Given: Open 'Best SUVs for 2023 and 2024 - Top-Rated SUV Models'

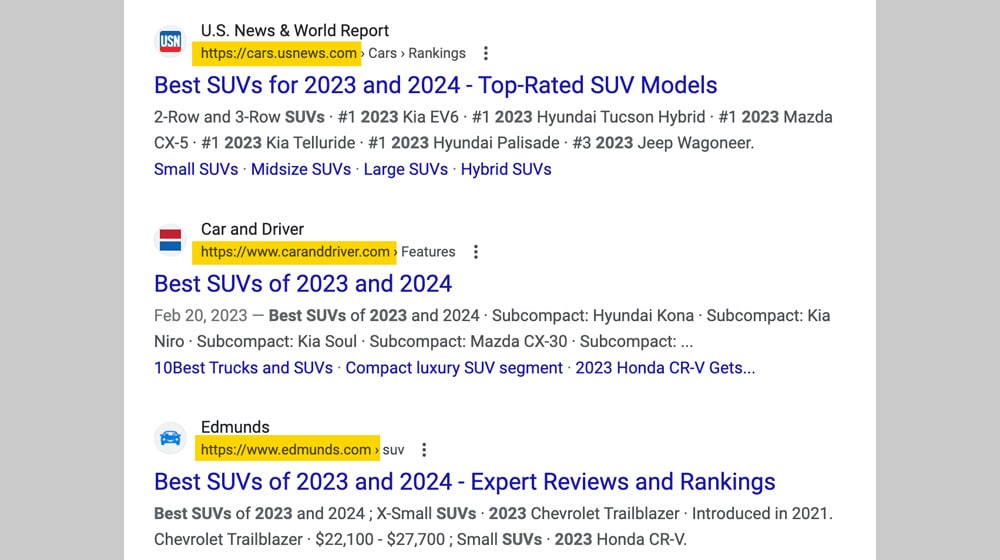Looking at the screenshot, I should pos(435,85).
